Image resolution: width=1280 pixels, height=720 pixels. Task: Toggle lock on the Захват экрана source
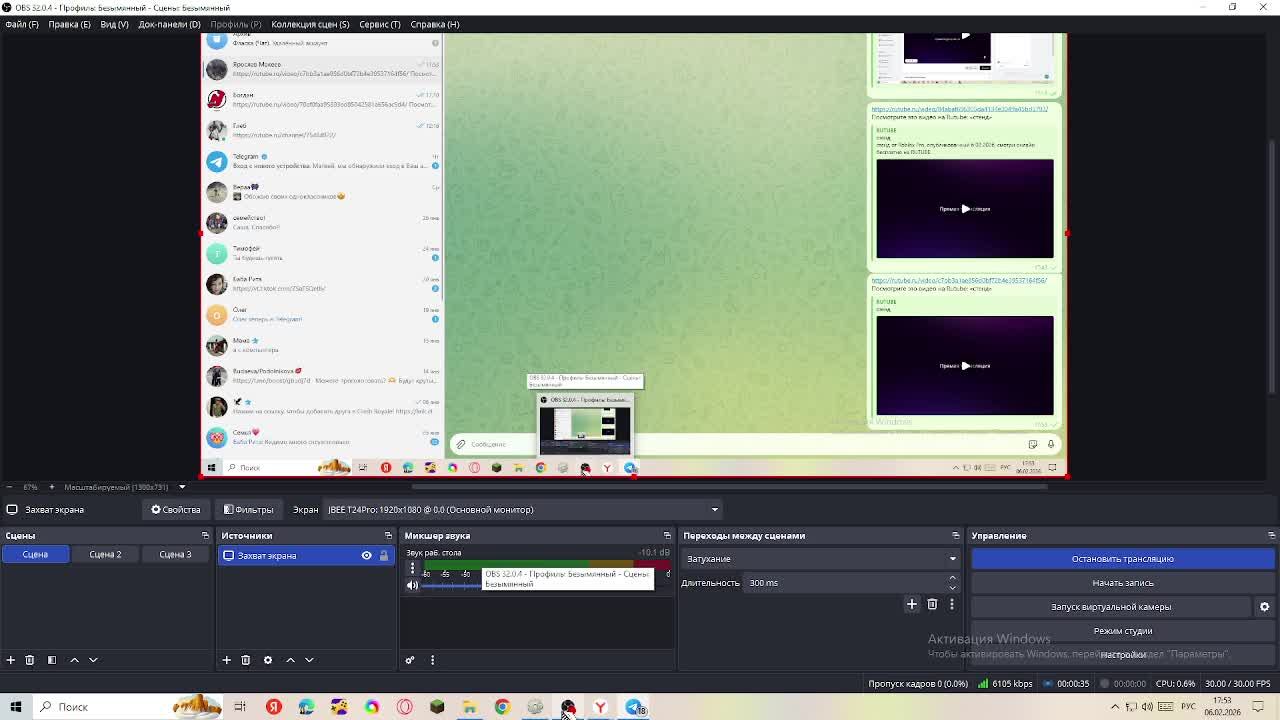point(383,556)
